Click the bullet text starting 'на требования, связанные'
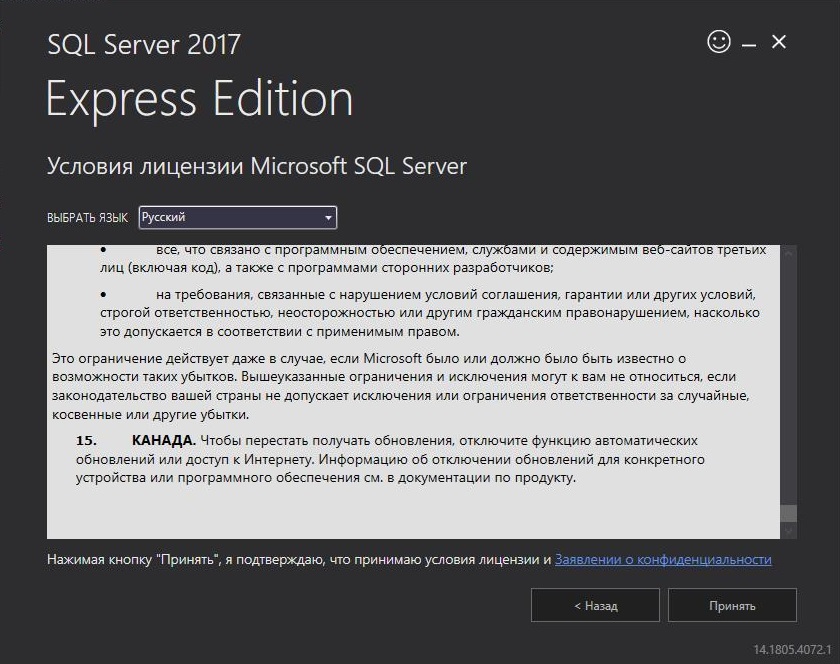The image size is (840, 664). click(430, 312)
